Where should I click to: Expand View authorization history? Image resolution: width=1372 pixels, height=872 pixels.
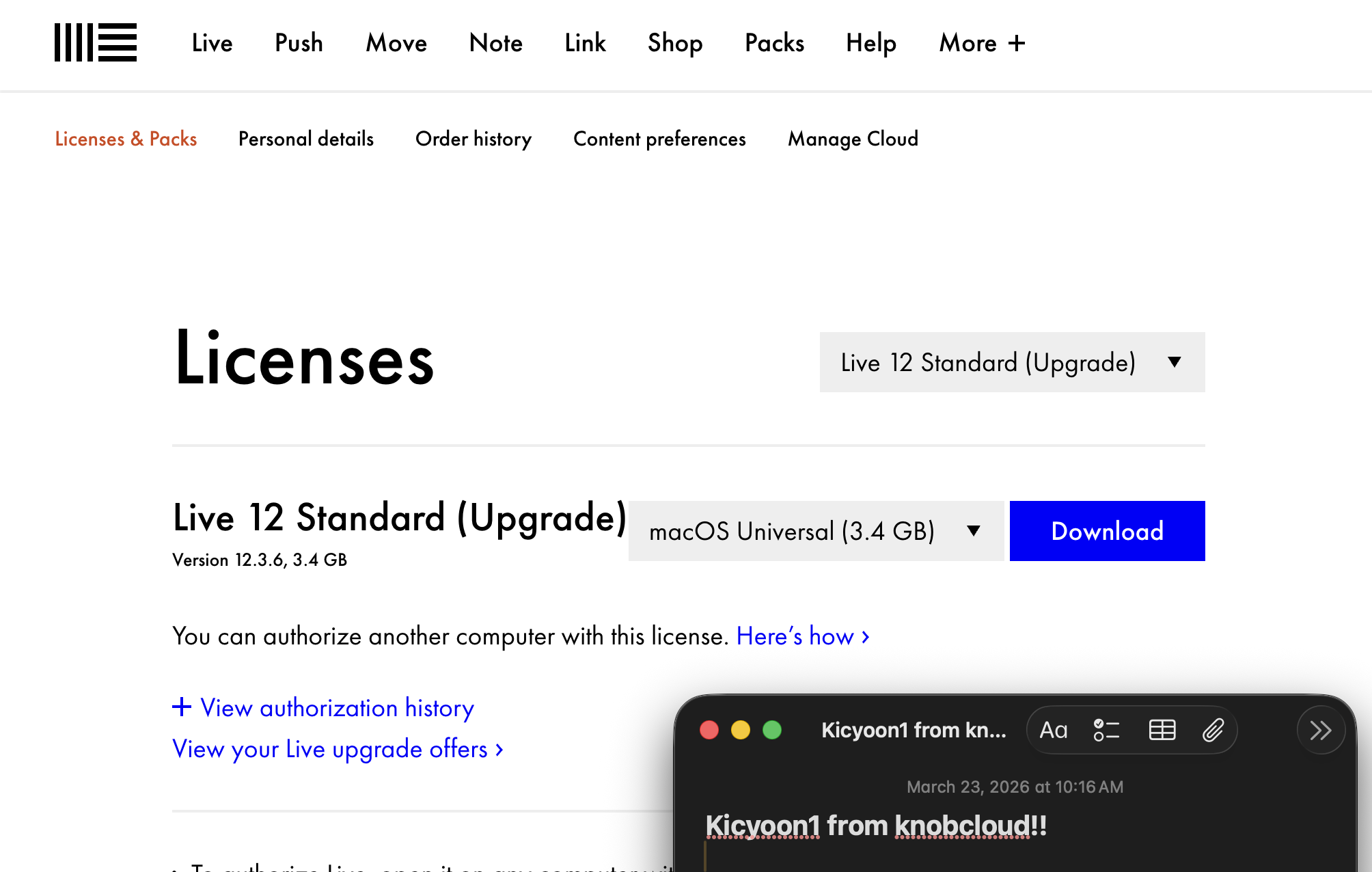[x=323, y=707]
